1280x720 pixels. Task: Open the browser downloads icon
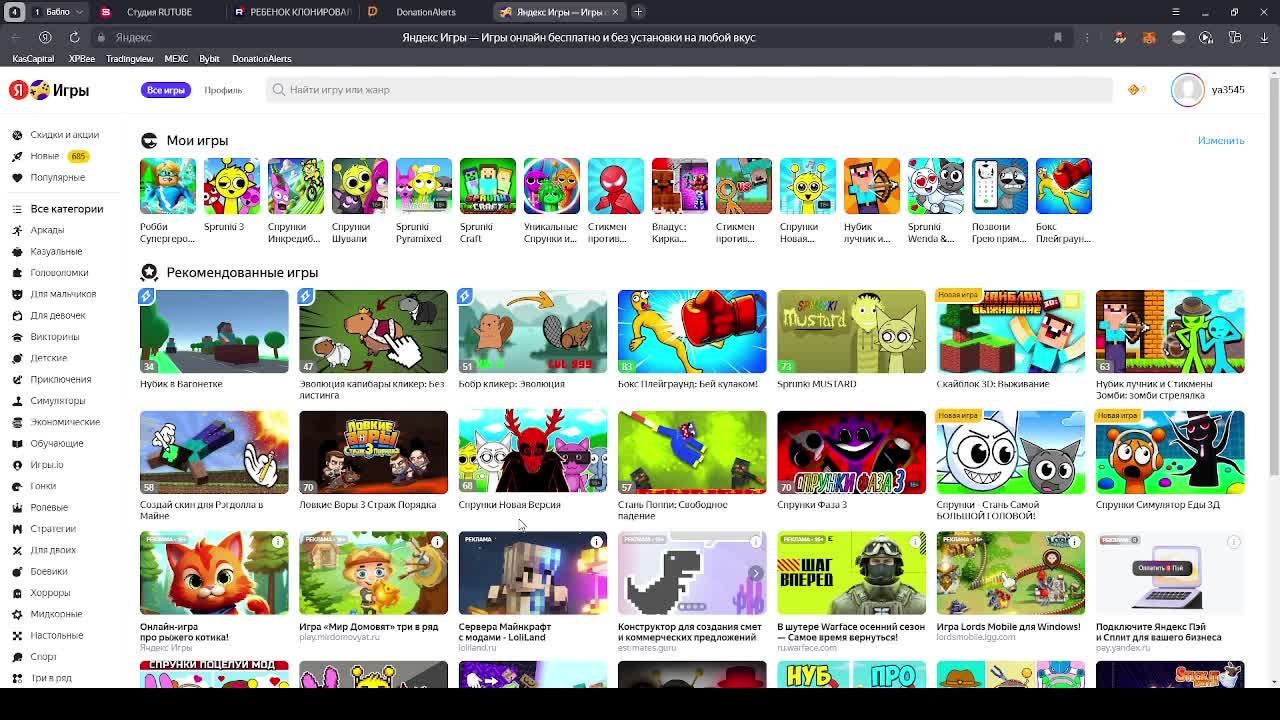click(1264, 37)
